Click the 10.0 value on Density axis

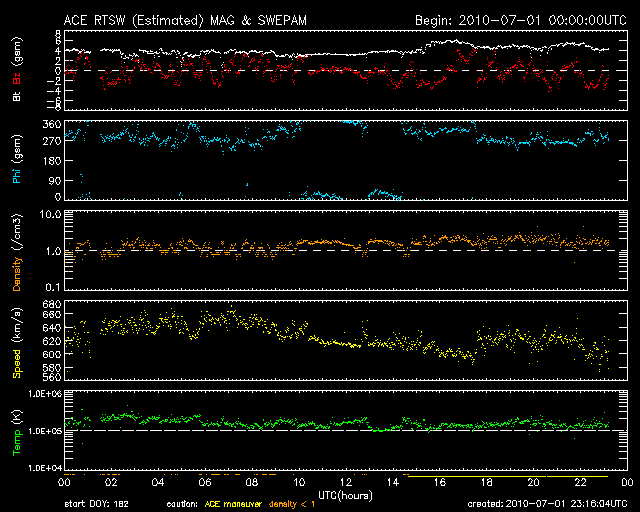click(52, 214)
